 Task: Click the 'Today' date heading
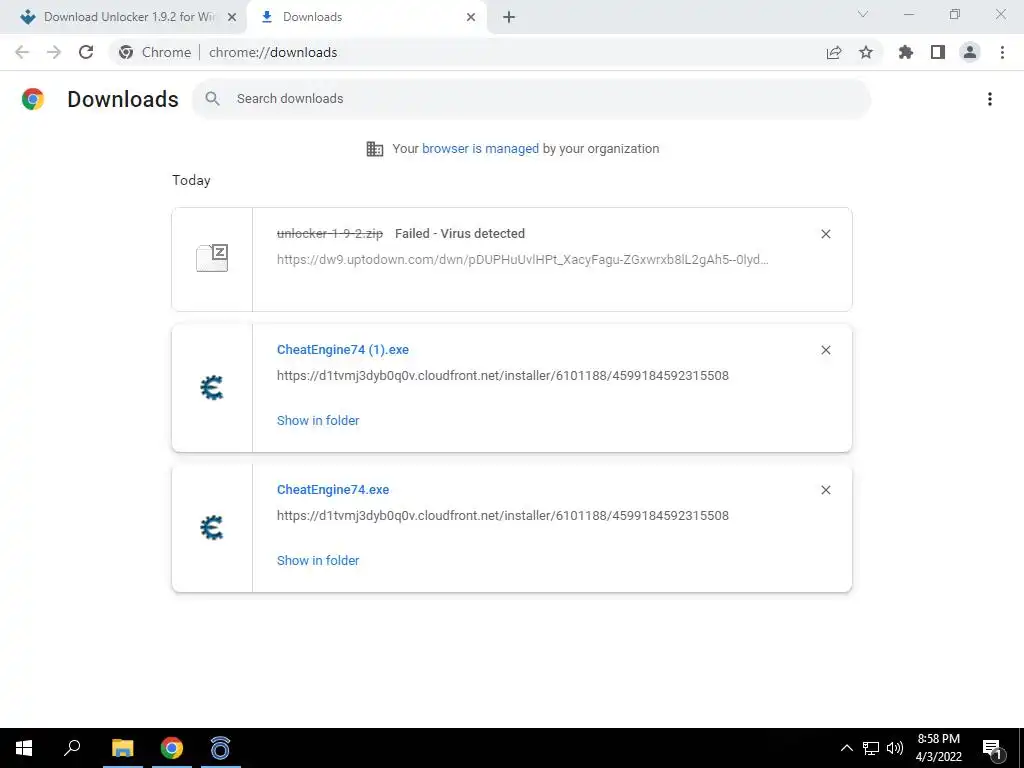[191, 180]
